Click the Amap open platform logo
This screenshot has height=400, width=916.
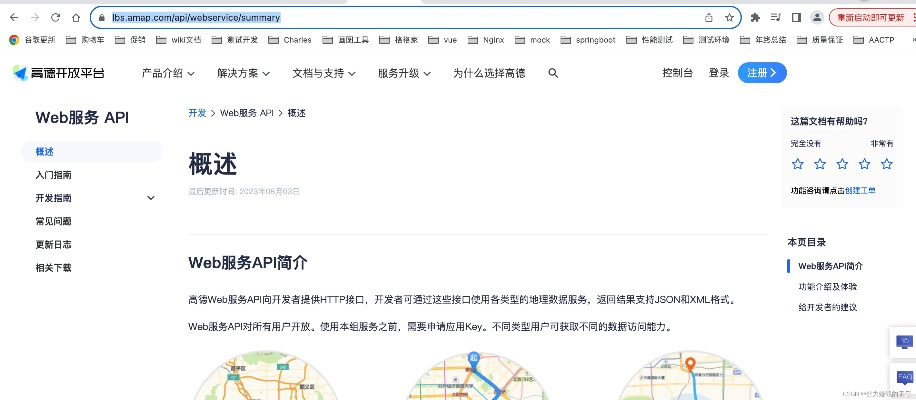[x=58, y=73]
